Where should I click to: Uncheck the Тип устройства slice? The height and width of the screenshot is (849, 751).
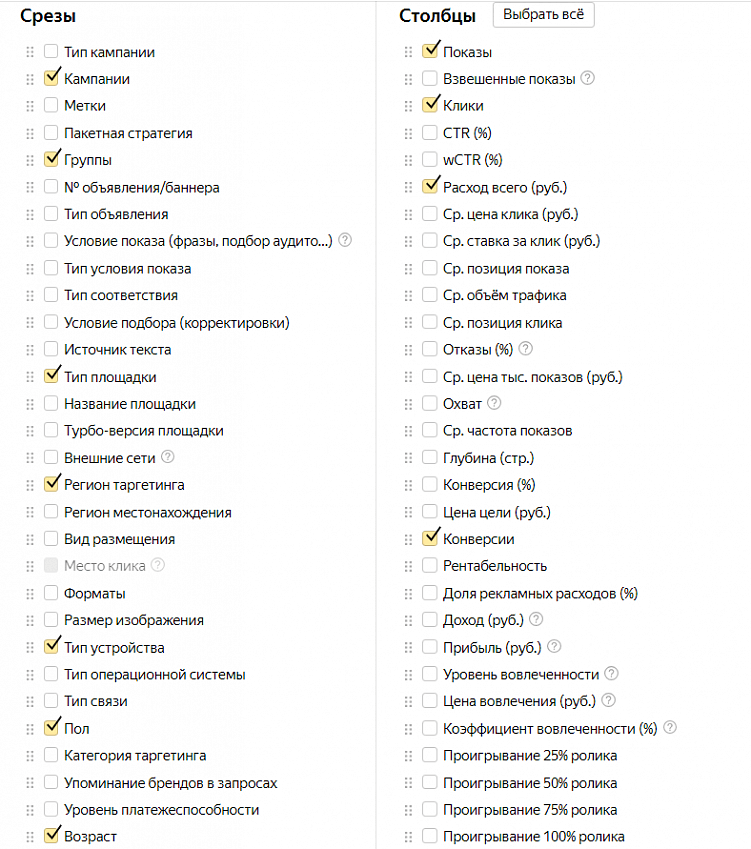coord(51,647)
